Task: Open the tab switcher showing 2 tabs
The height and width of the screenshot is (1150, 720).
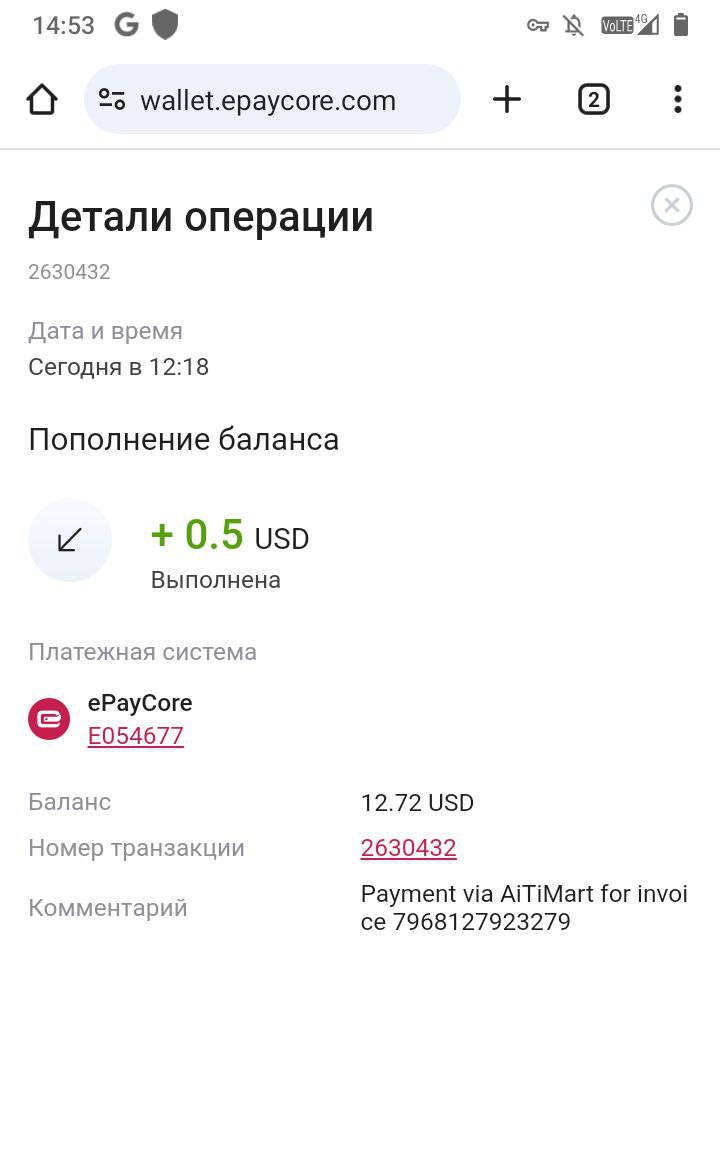Action: tap(593, 99)
